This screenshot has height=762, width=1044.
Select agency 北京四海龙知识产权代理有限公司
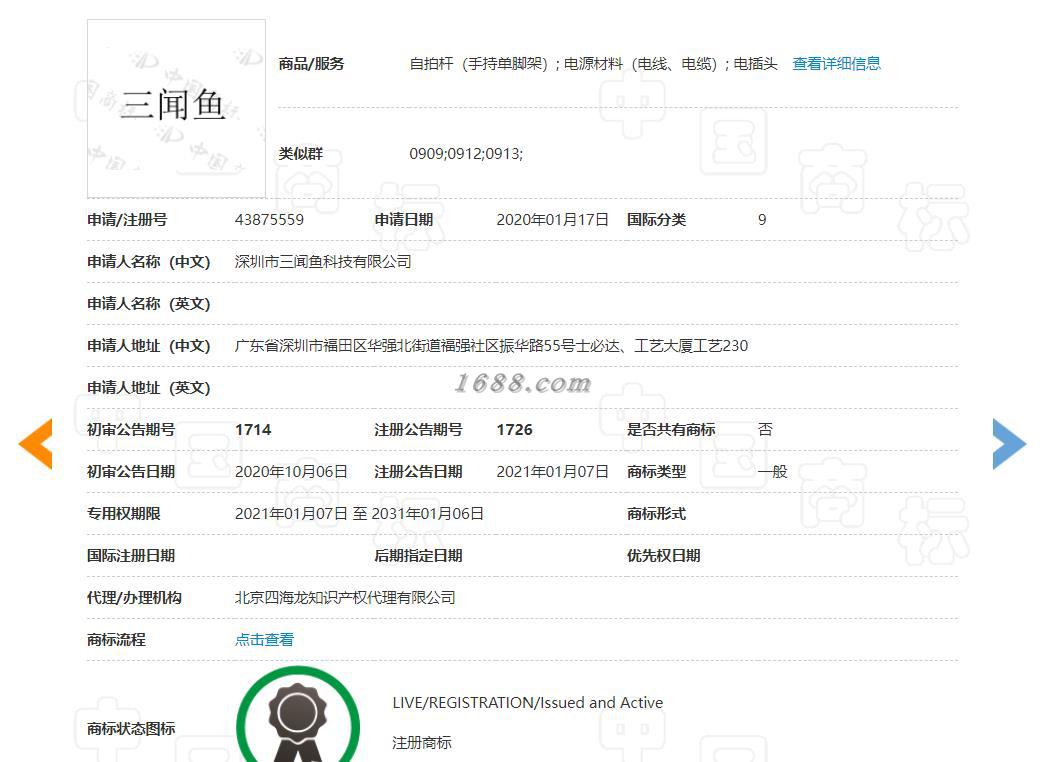[x=345, y=597]
